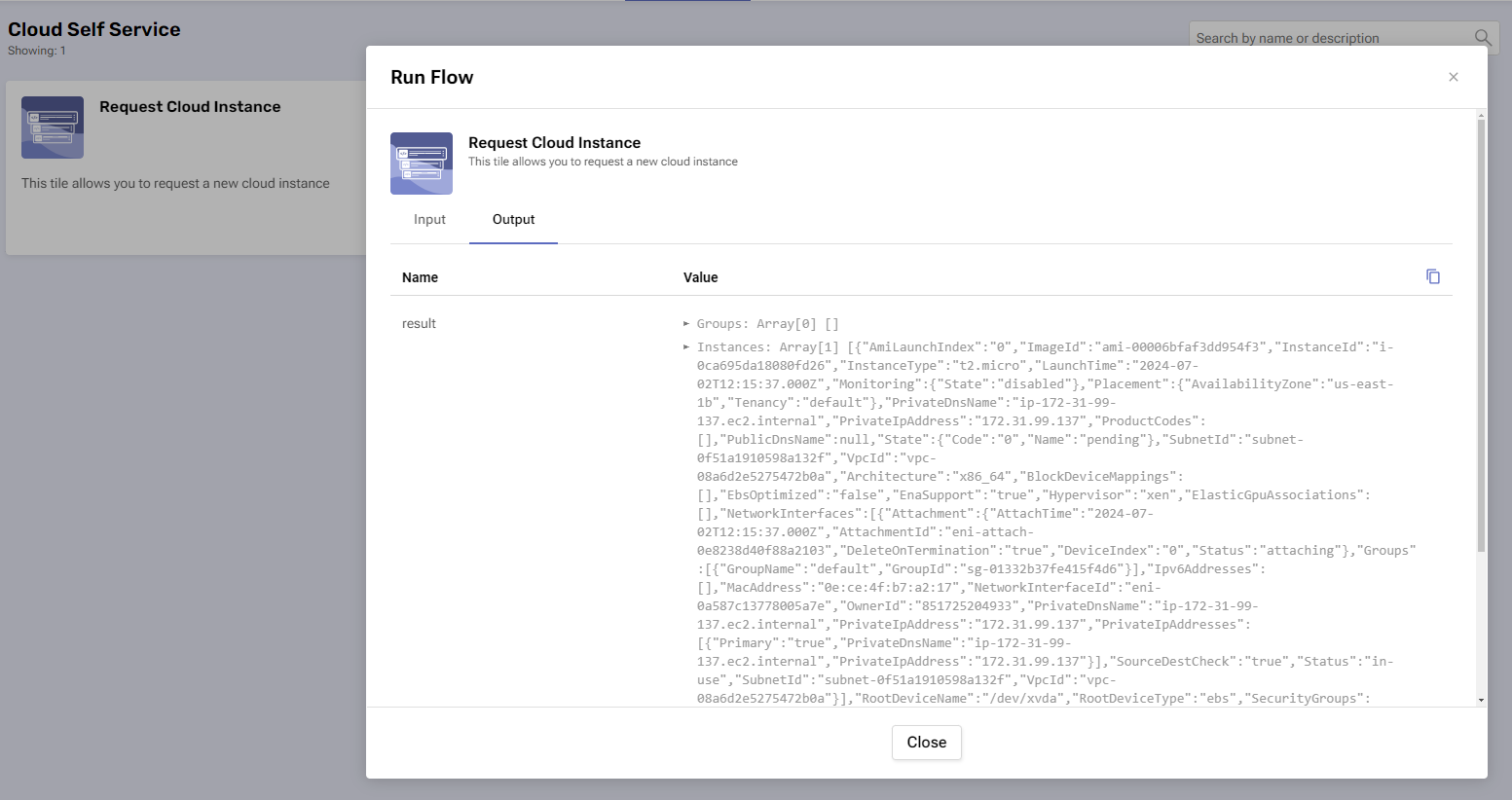Viewport: 1512px width, 800px height.
Task: Switch to the Input tab
Action: 429,220
